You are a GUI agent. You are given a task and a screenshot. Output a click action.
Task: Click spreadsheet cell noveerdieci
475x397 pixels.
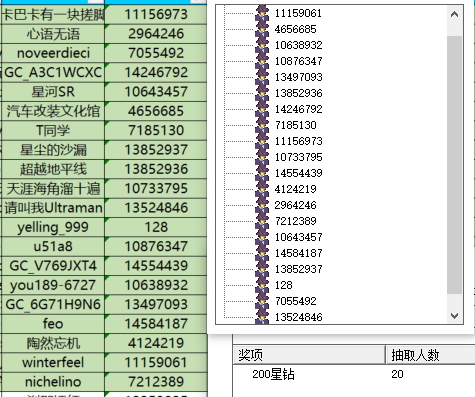tap(53, 53)
